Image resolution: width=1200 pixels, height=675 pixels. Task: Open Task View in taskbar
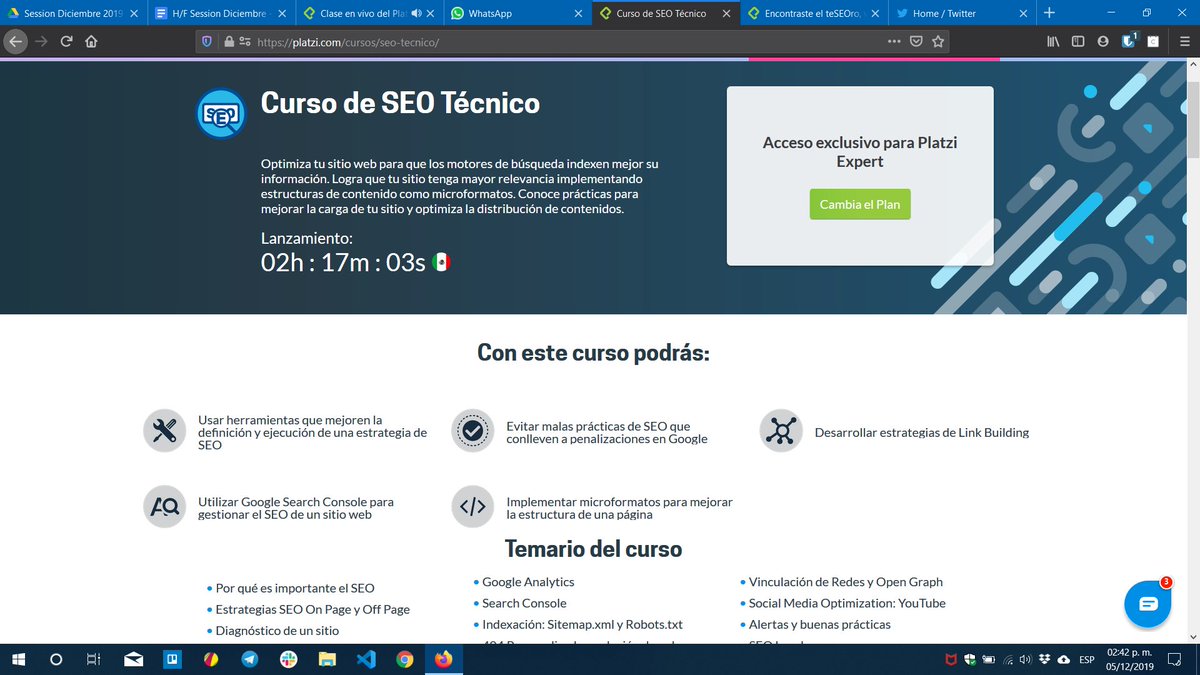93,660
